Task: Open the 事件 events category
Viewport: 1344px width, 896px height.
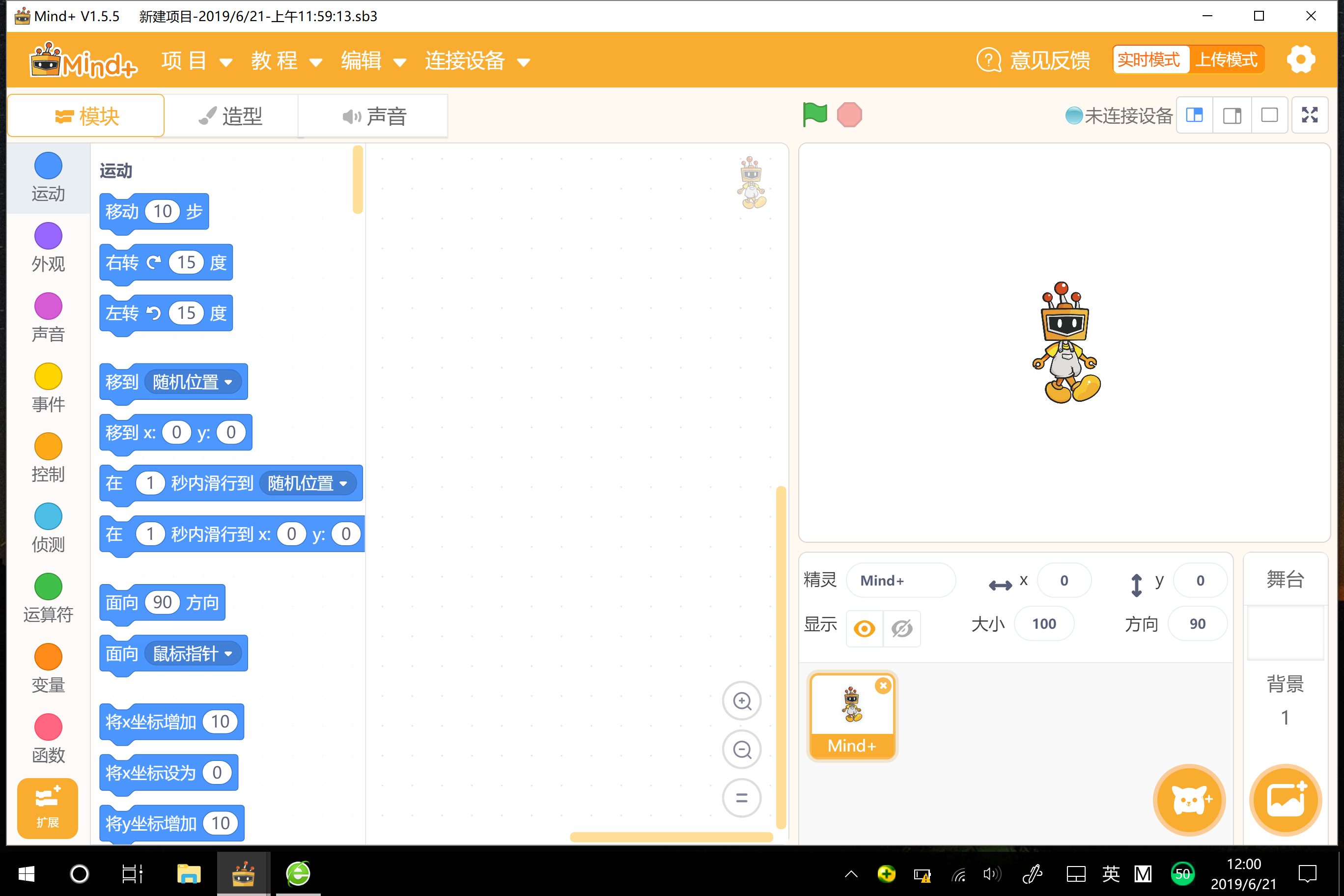Action: pyautogui.click(x=48, y=389)
